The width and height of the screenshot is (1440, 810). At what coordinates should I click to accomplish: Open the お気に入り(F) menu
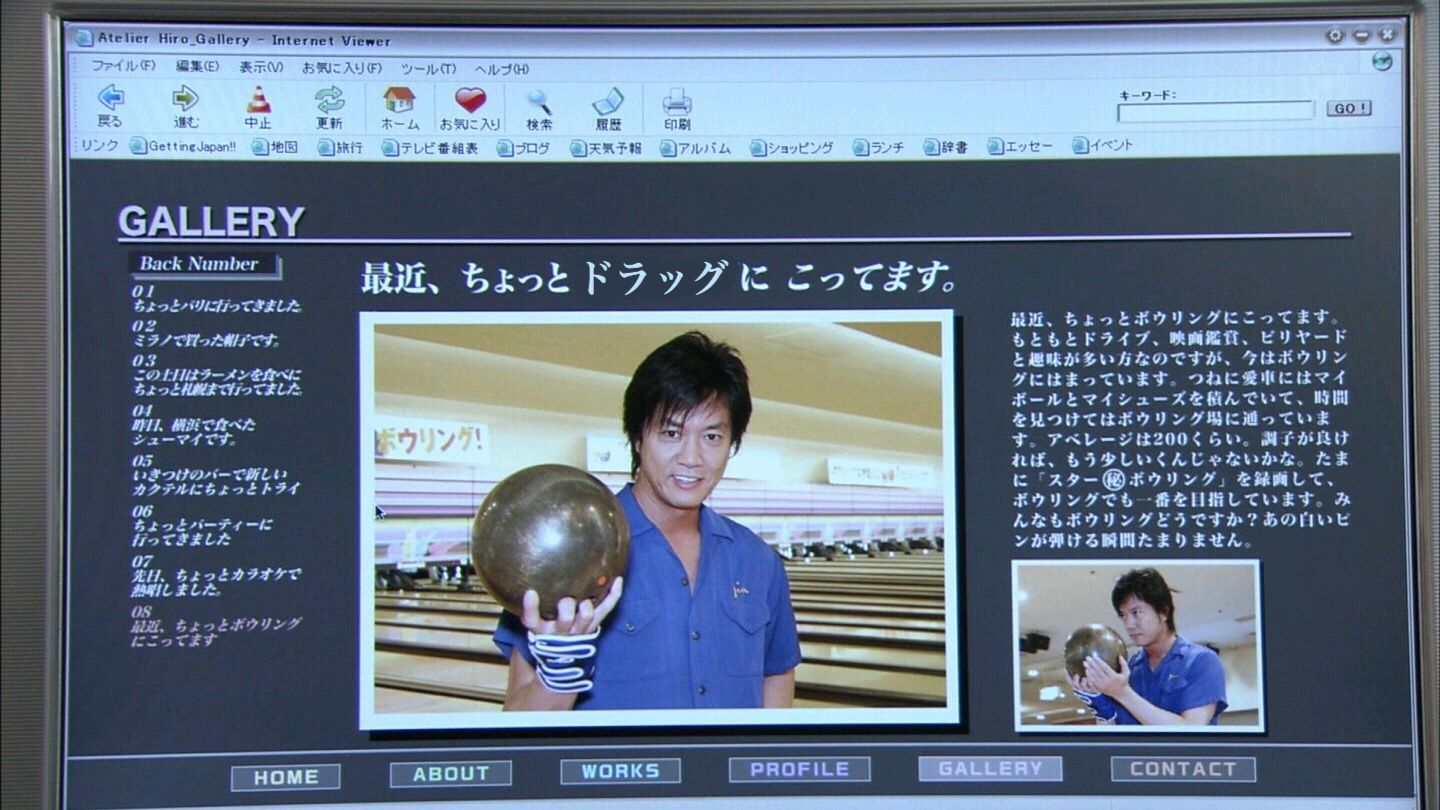[342, 68]
